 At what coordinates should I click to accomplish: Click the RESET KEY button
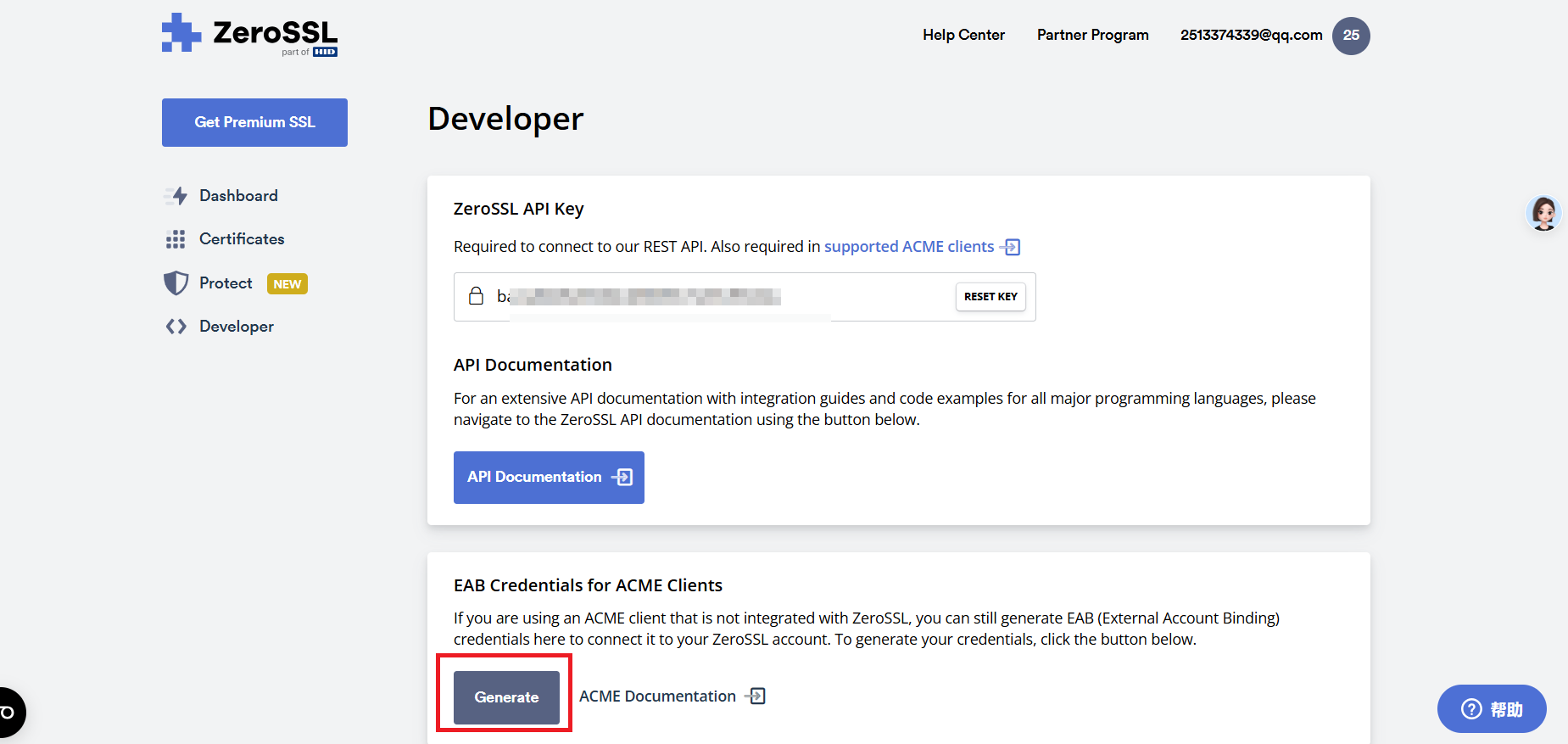[x=990, y=297]
